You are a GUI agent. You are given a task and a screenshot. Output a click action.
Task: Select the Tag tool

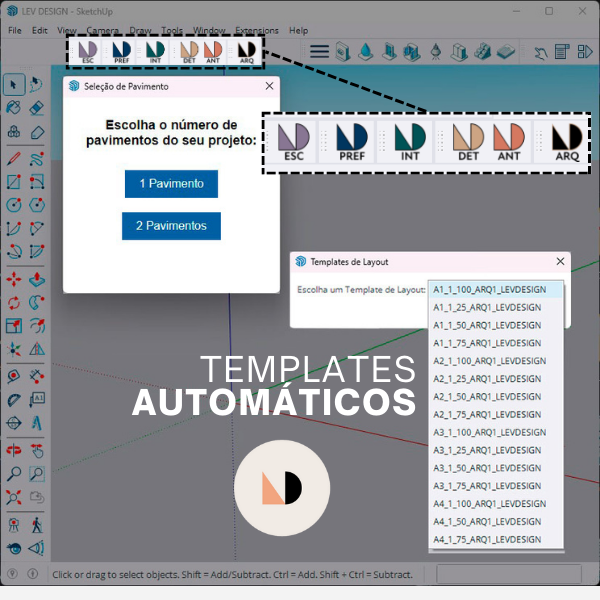point(37,132)
